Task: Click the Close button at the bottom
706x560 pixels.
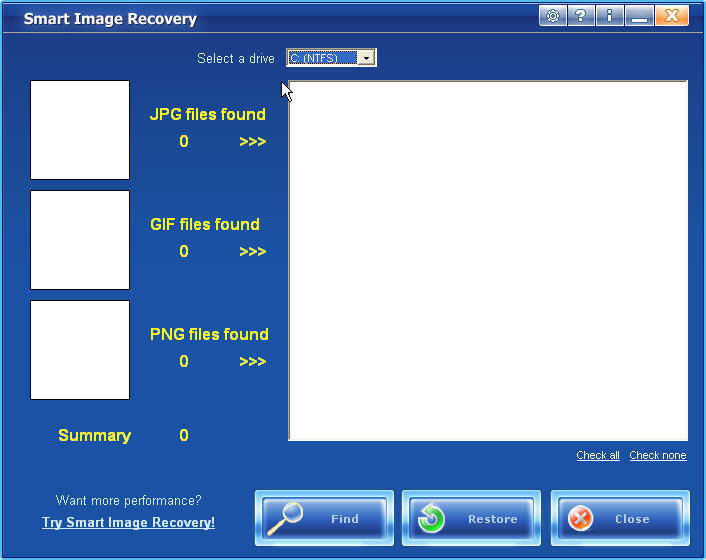Action: click(620, 518)
